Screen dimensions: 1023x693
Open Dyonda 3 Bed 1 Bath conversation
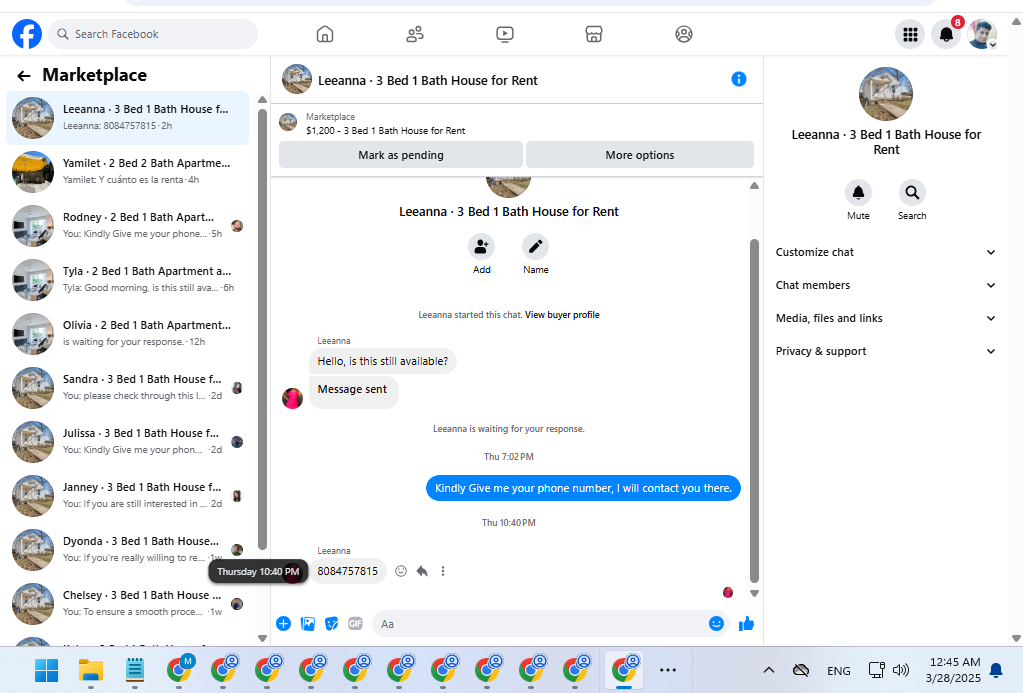coord(127,550)
